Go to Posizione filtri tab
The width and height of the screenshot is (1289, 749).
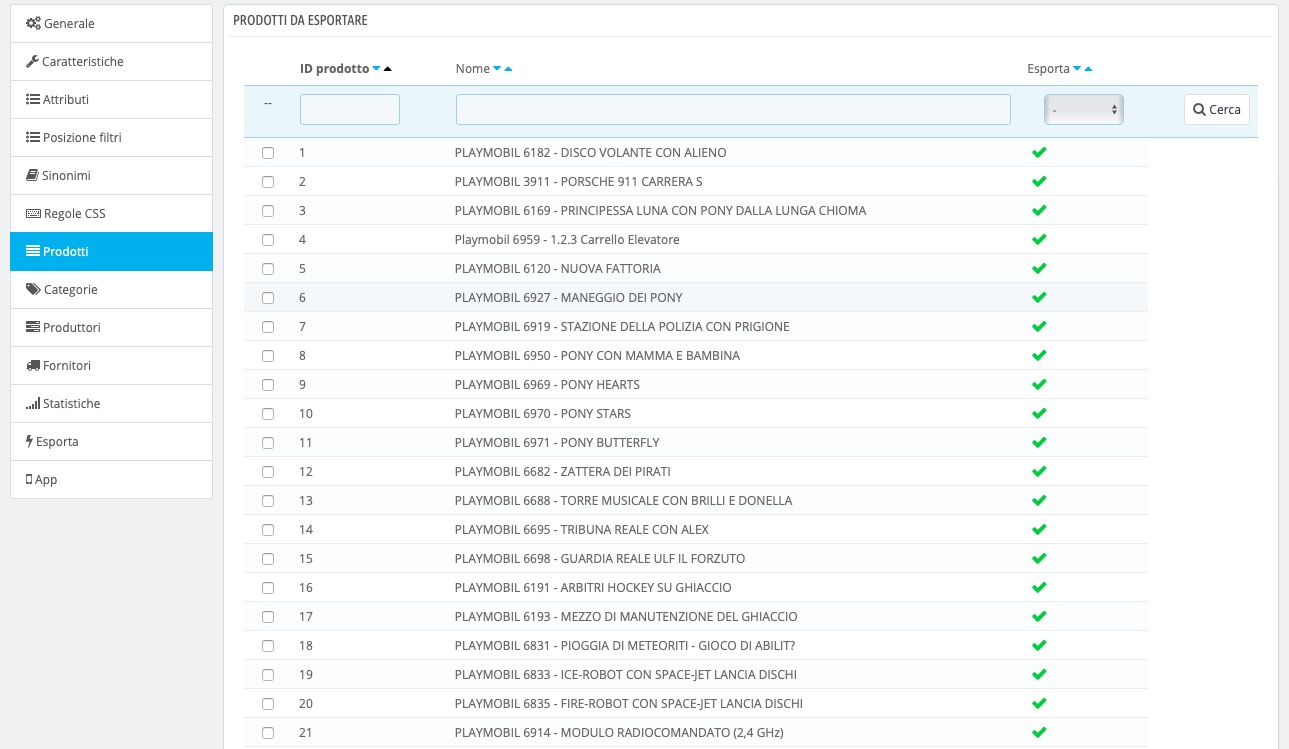[111, 138]
